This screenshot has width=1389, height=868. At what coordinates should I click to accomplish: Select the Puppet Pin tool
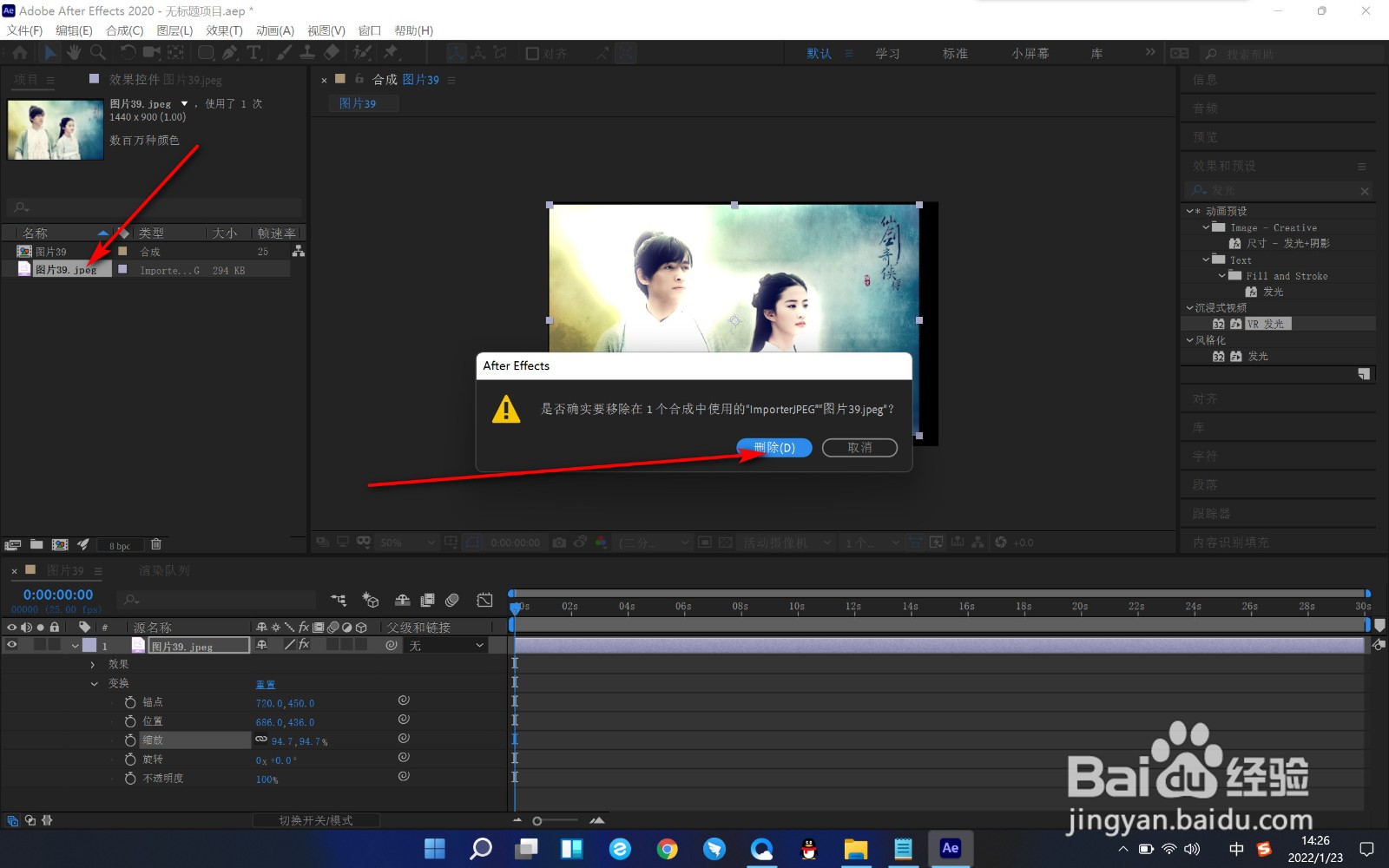392,53
